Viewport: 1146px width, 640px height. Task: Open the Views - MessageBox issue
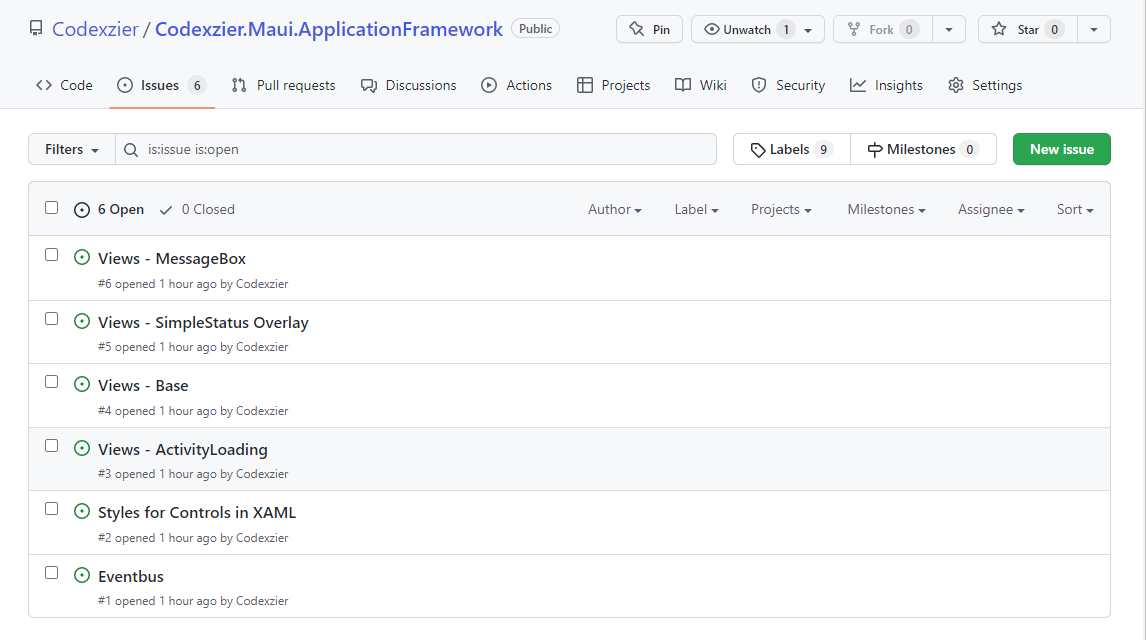[172, 259]
